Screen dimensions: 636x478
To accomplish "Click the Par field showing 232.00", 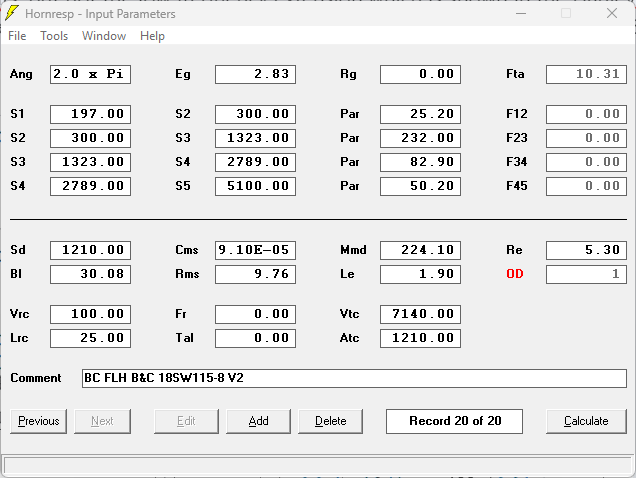I will click(x=420, y=138).
